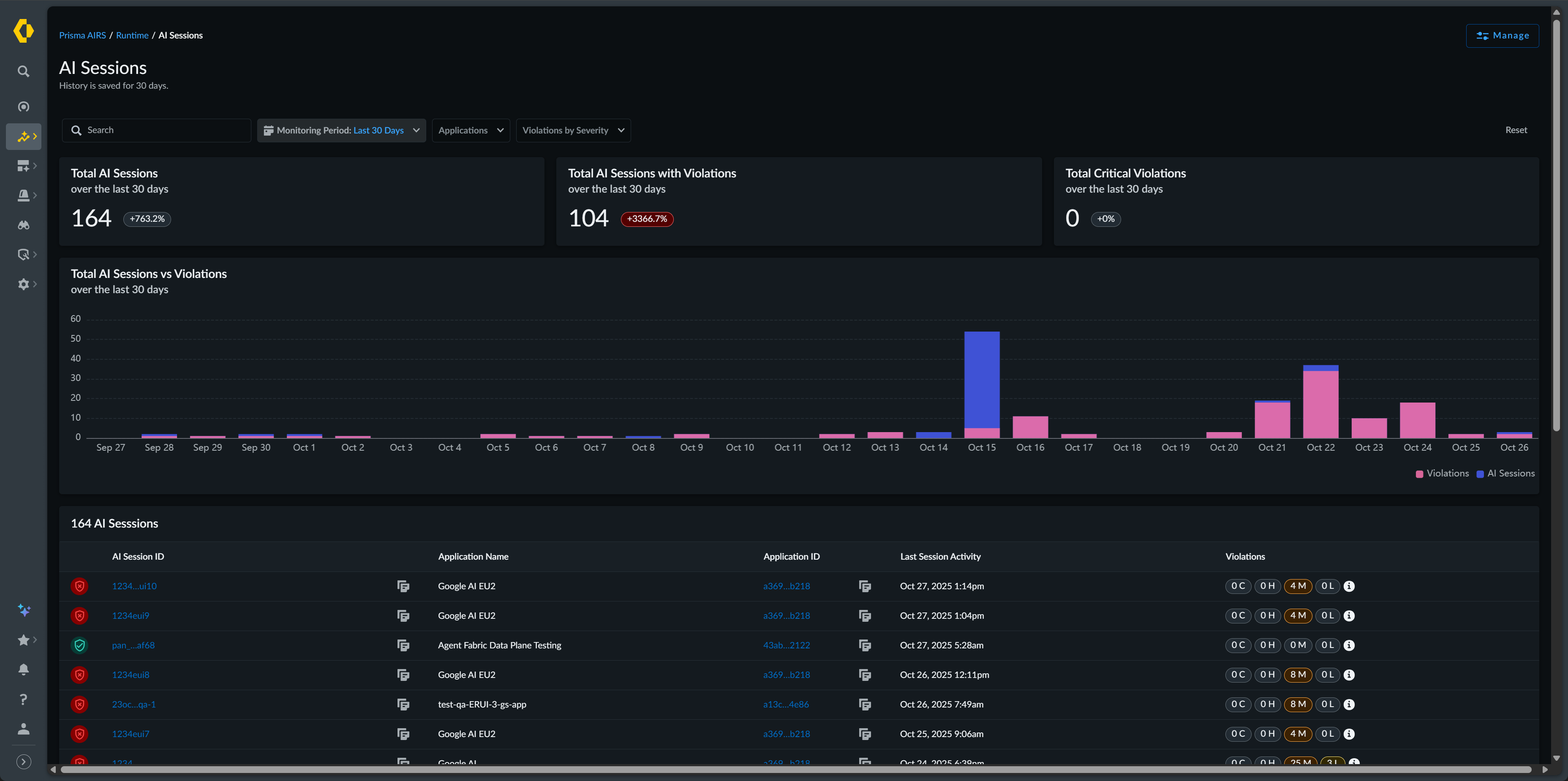Image resolution: width=1568 pixels, height=781 pixels.
Task: Click info icon on pan_...af68 violations row
Action: coord(1349,645)
